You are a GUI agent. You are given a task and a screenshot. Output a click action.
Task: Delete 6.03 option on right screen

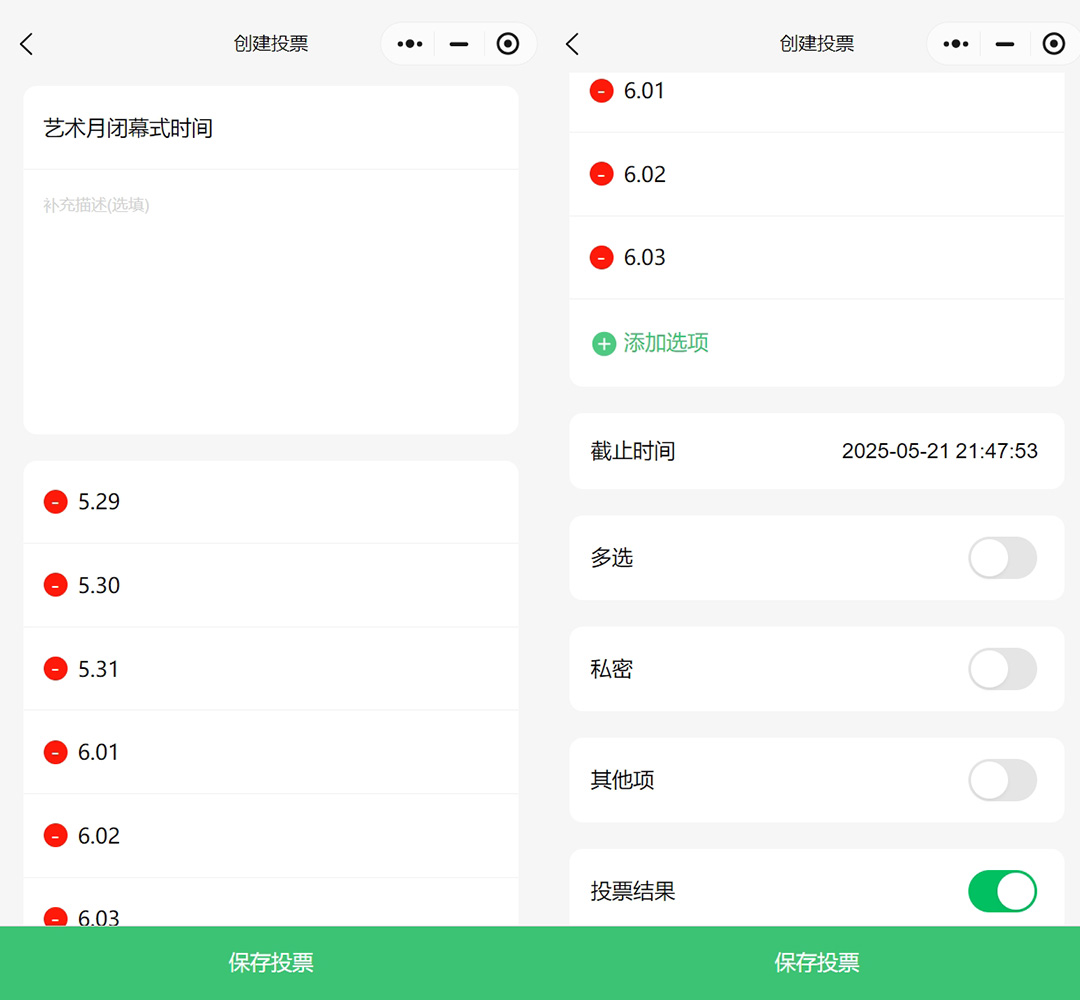(x=602, y=258)
